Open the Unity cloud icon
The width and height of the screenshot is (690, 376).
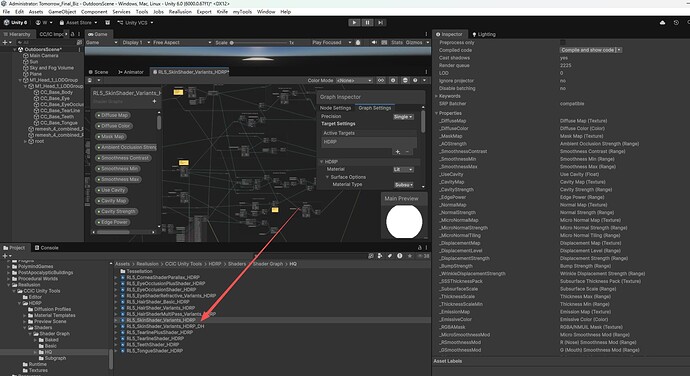click(x=662, y=22)
